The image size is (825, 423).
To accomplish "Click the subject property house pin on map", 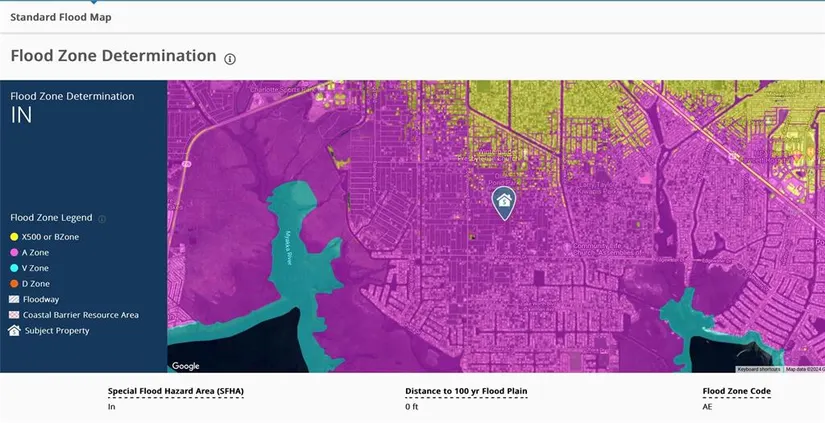I will pyautogui.click(x=504, y=201).
